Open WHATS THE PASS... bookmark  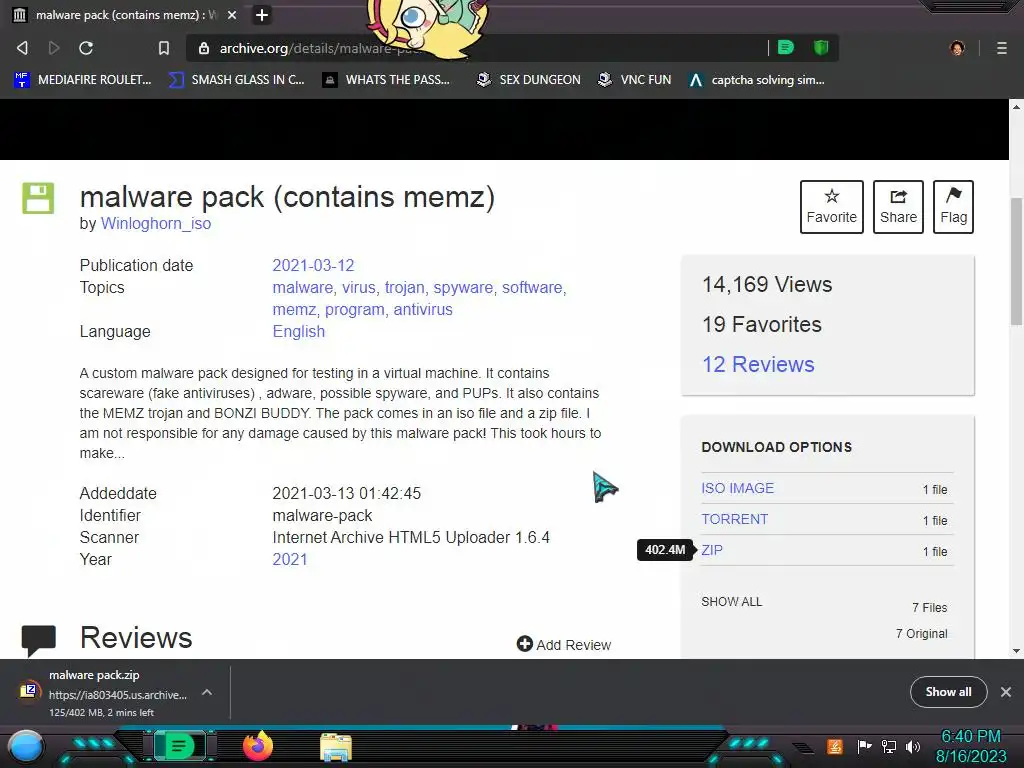pyautogui.click(x=386, y=80)
